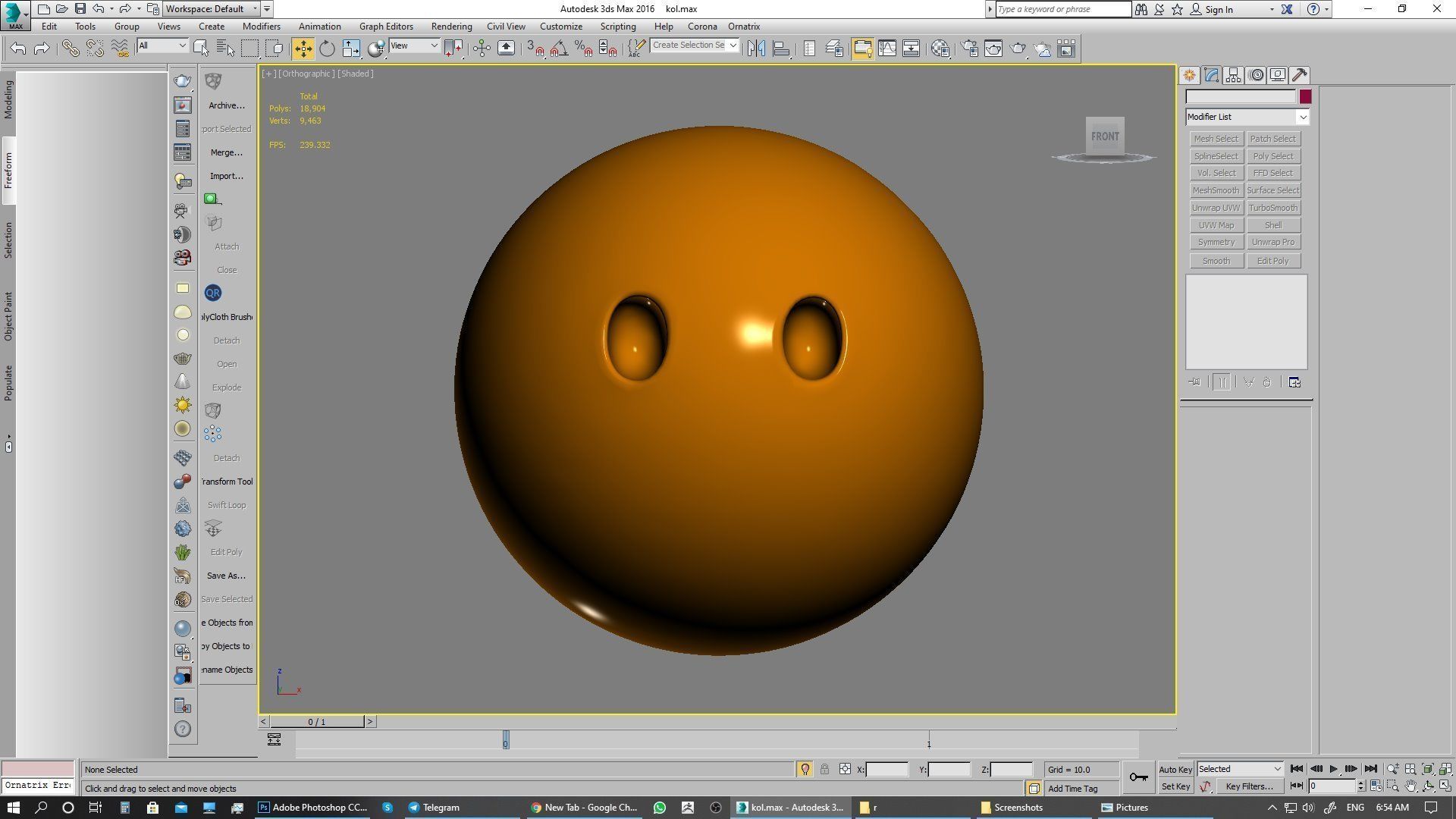Activate the Select Object arrow tool
This screenshot has width=1456, height=819.
click(201, 49)
